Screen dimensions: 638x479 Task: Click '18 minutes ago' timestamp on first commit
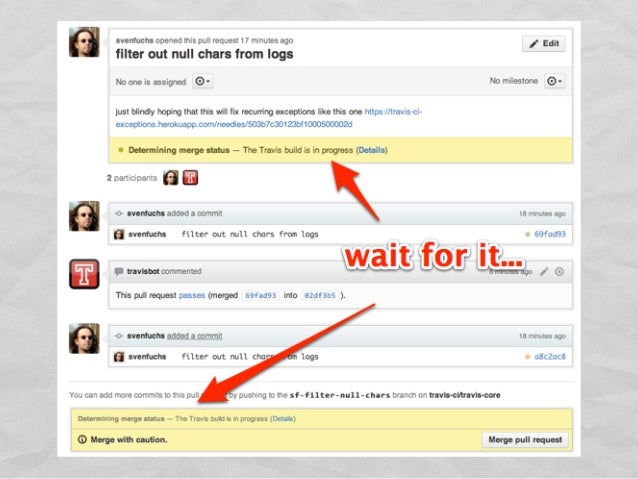(542, 214)
